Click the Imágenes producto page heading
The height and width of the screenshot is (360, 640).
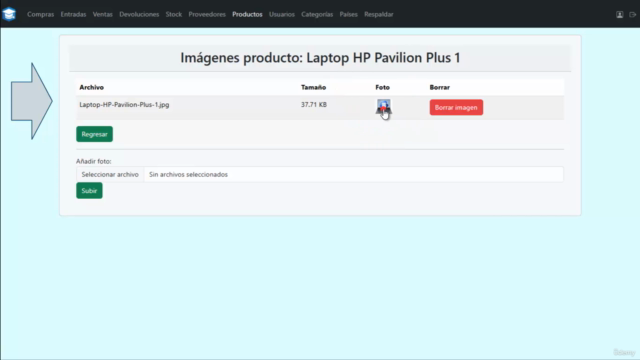(x=320, y=58)
